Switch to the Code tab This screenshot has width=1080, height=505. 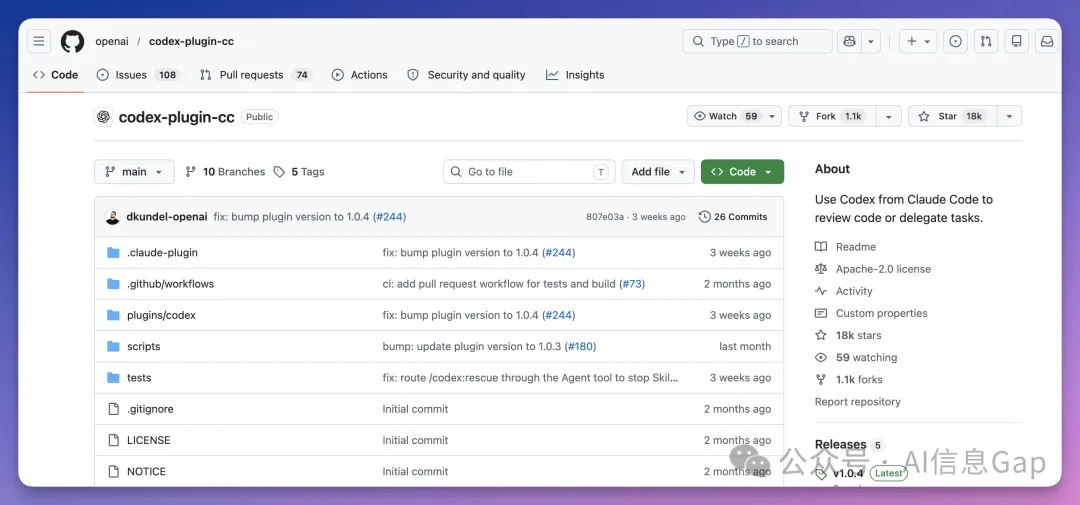tap(56, 75)
